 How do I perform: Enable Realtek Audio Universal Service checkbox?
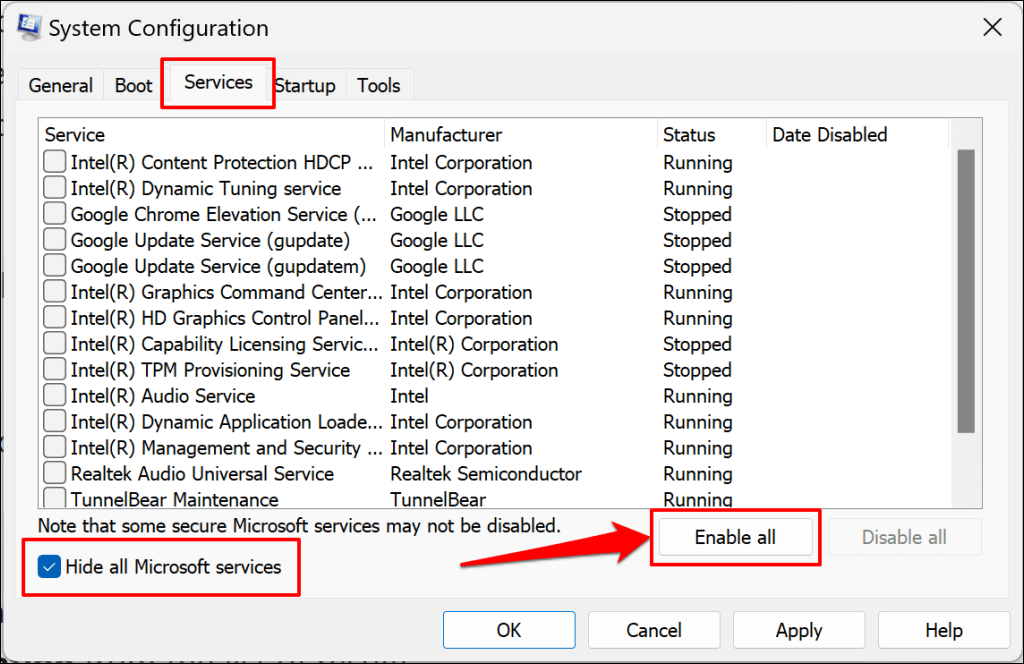pos(55,473)
